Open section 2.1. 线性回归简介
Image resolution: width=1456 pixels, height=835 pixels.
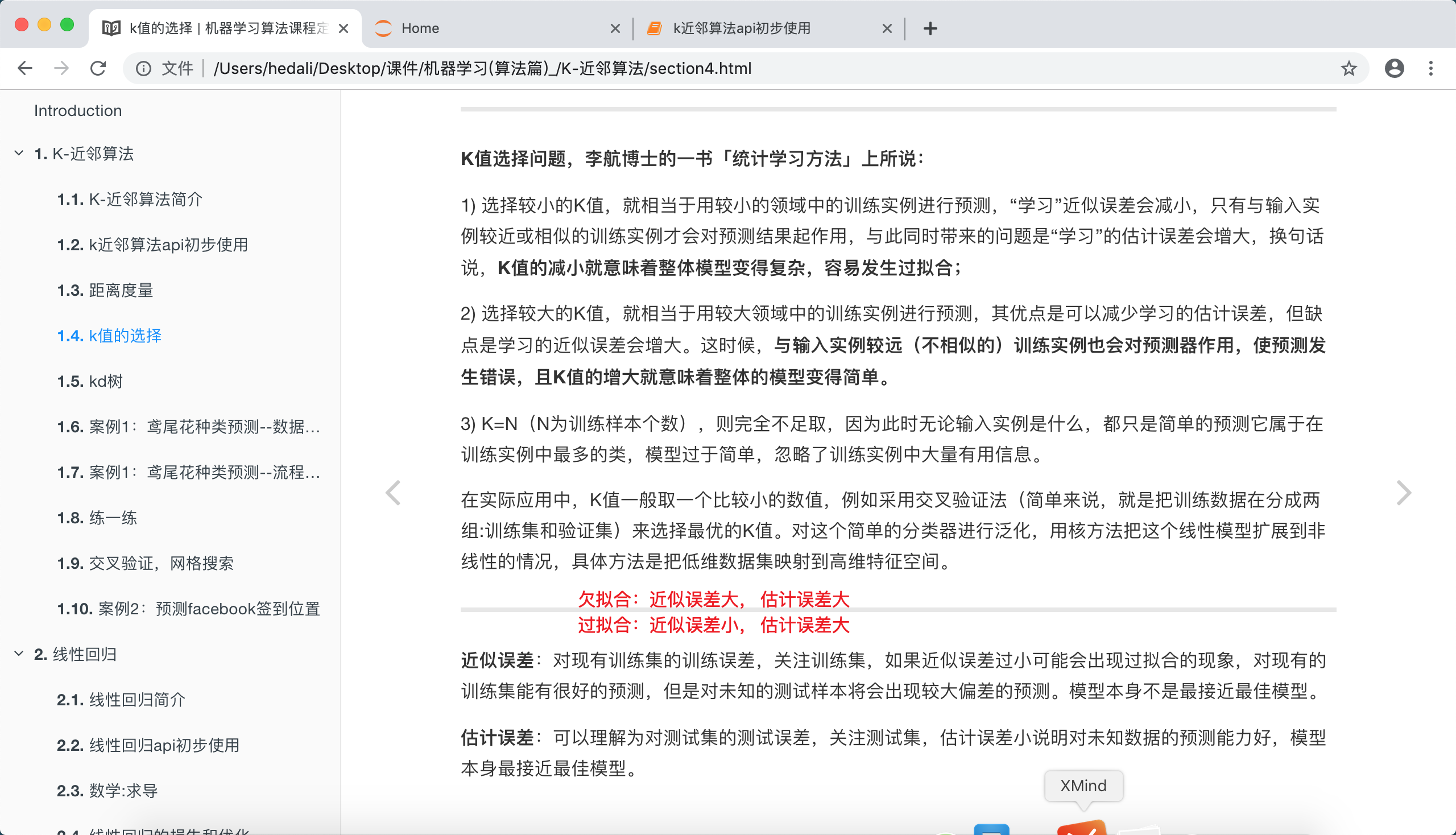point(121,700)
